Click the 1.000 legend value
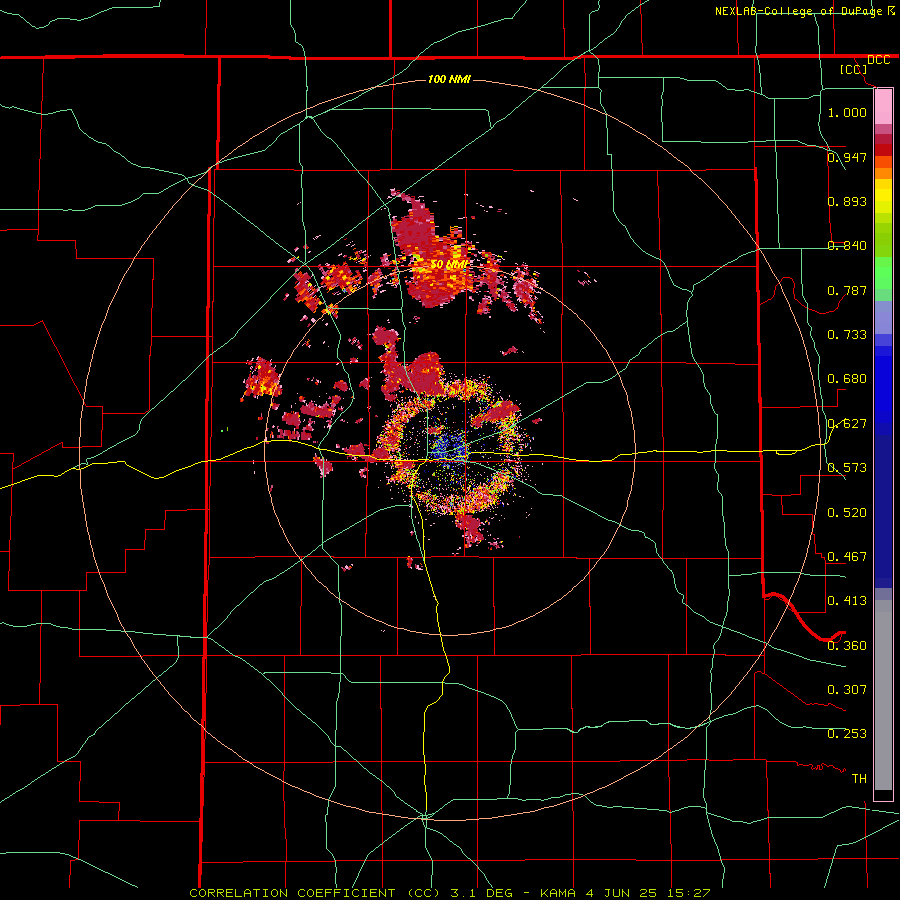 pos(847,112)
